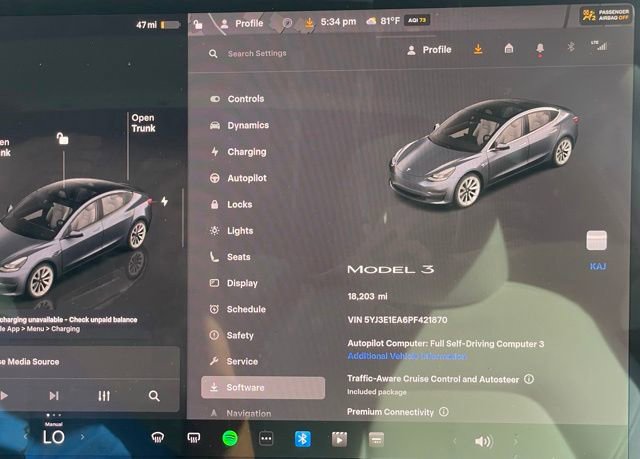Open media equalizer sliders icon
Screen dimensions: 640x459
click(104, 396)
